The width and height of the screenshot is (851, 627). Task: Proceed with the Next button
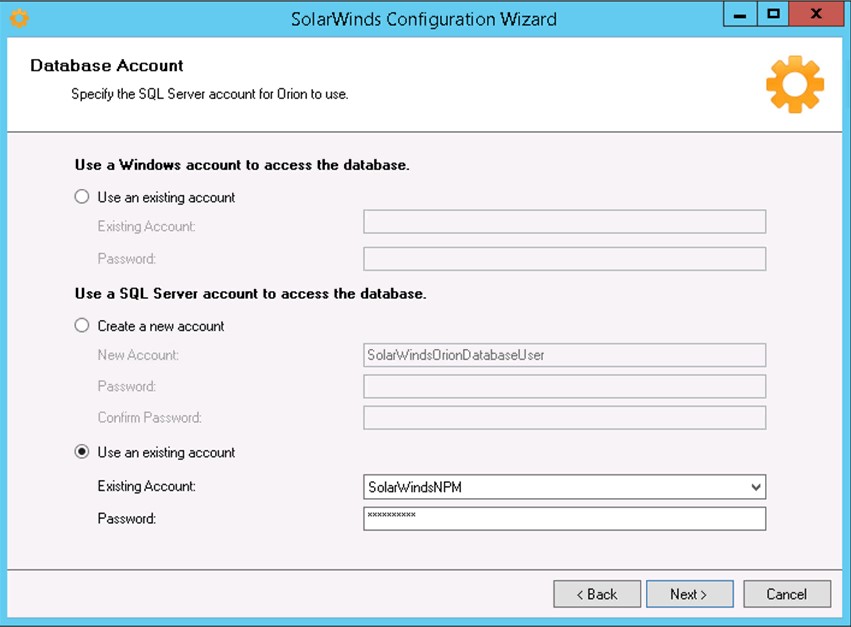point(689,594)
